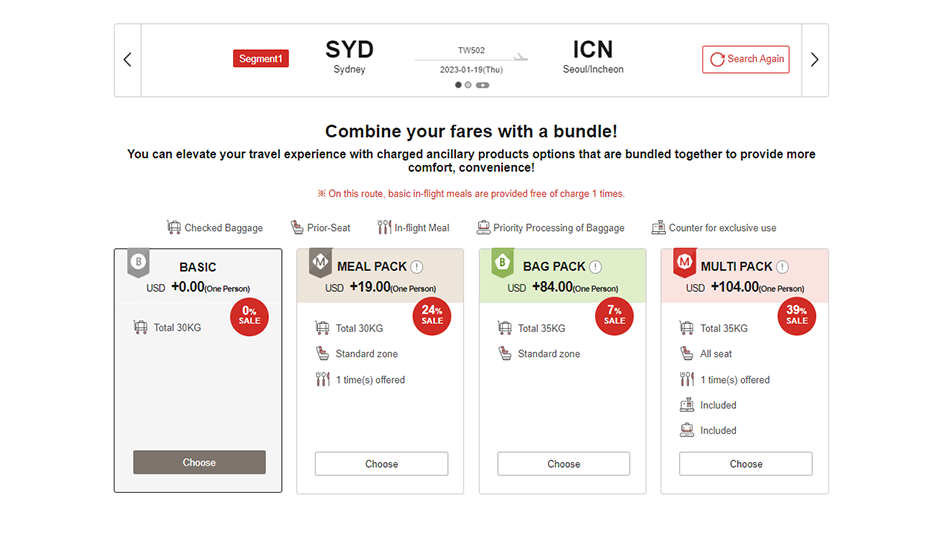Click the Prior-Seat legend icon
Image resolution: width=938 pixels, height=537 pixels.
click(297, 228)
